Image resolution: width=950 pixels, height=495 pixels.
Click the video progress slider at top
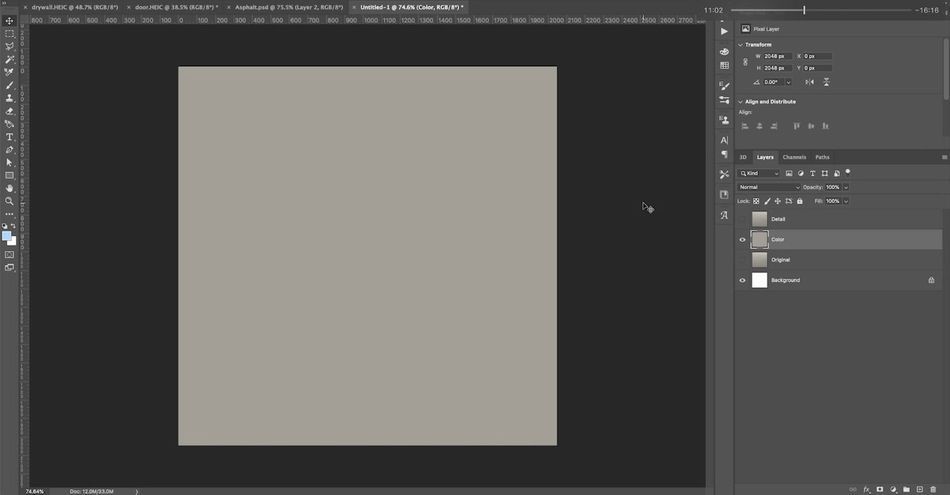click(x=821, y=10)
